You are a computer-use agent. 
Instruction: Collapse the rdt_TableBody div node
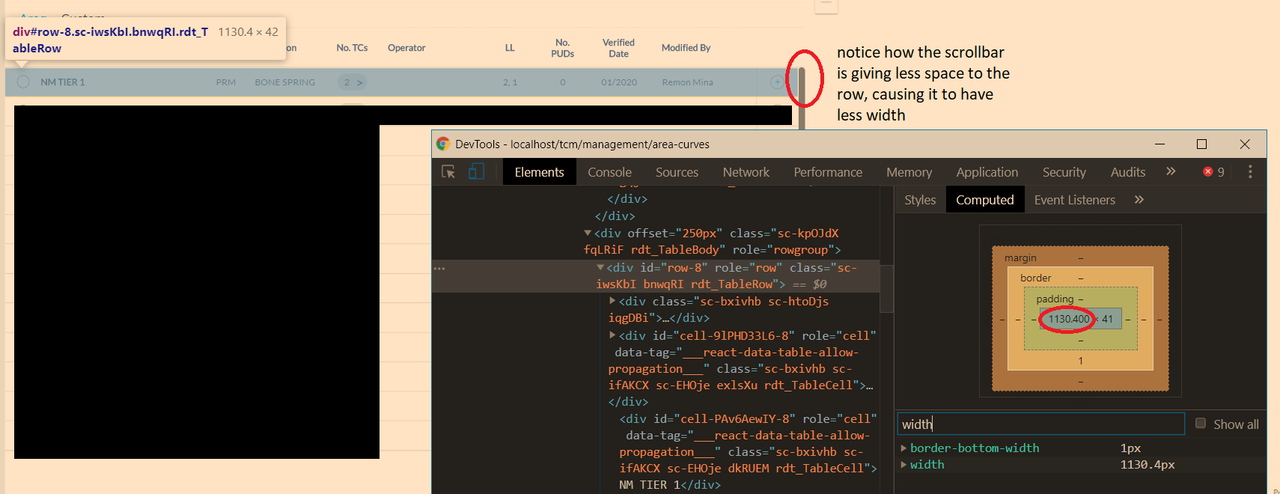click(587, 233)
